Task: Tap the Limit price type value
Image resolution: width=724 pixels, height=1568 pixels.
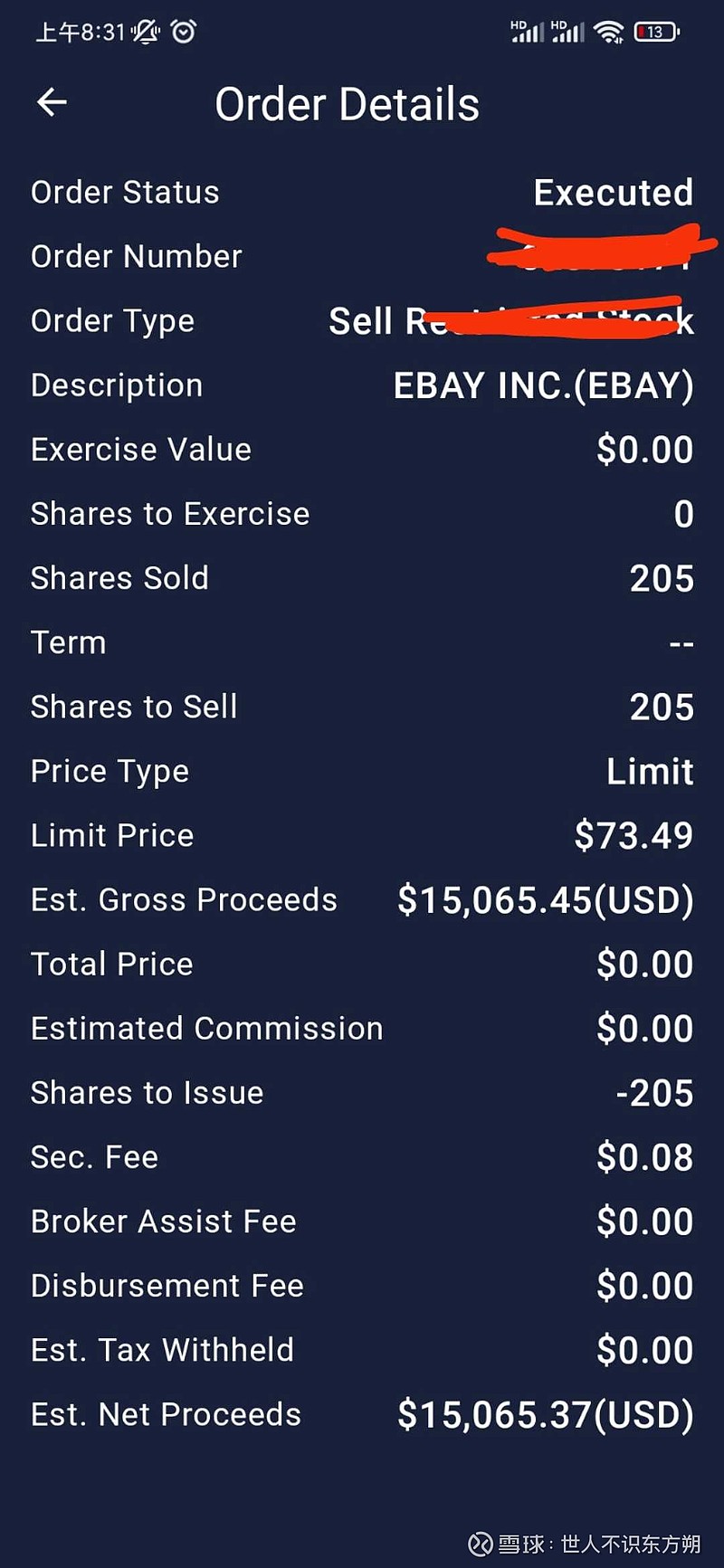Action: [x=649, y=772]
